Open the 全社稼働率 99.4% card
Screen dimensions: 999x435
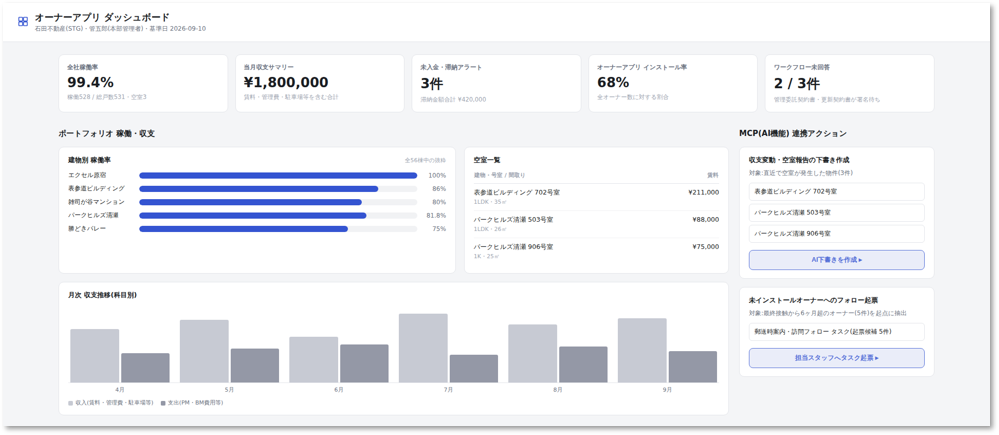[x=143, y=83]
